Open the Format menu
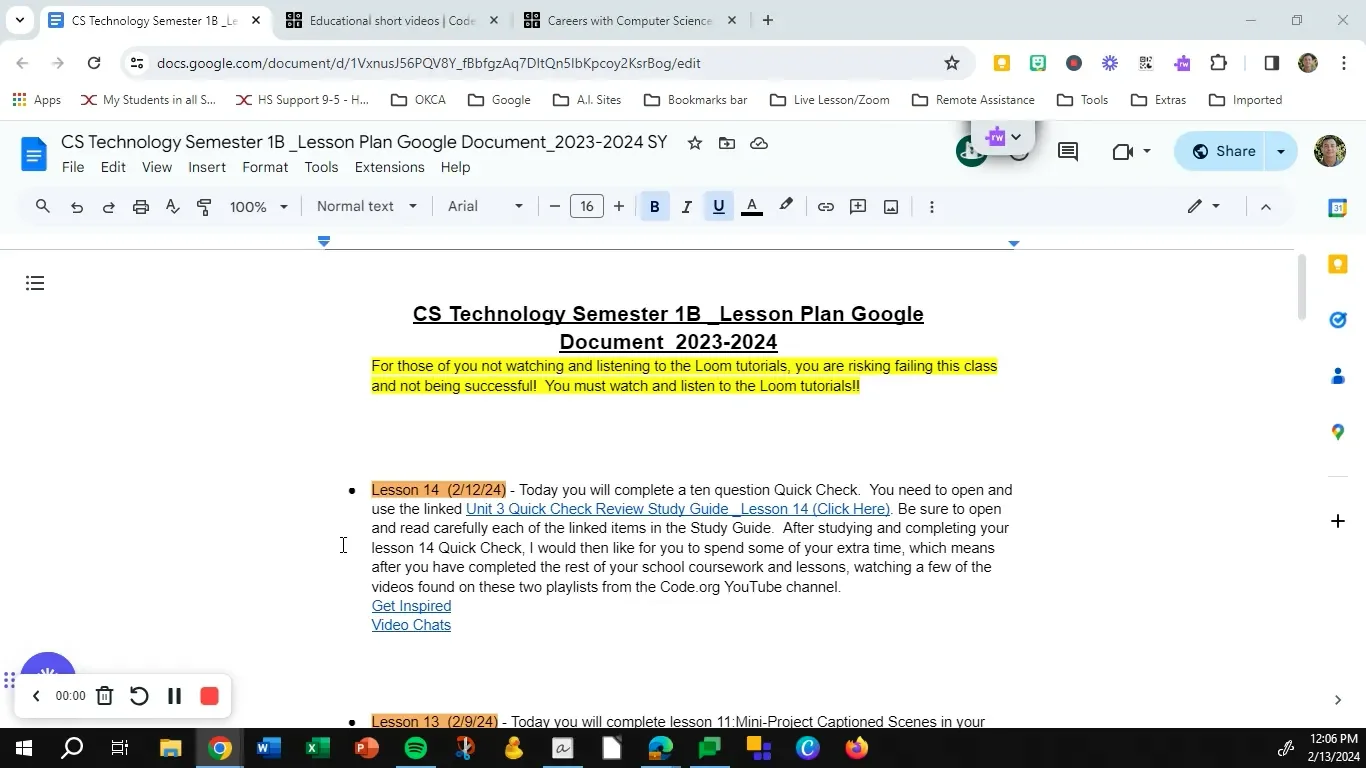Viewport: 1366px width, 768px height. (265, 167)
